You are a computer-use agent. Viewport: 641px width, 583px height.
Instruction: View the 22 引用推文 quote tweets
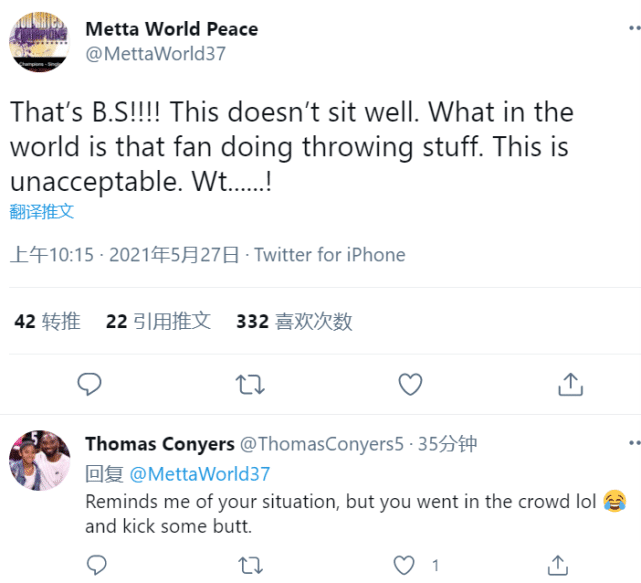click(x=158, y=321)
